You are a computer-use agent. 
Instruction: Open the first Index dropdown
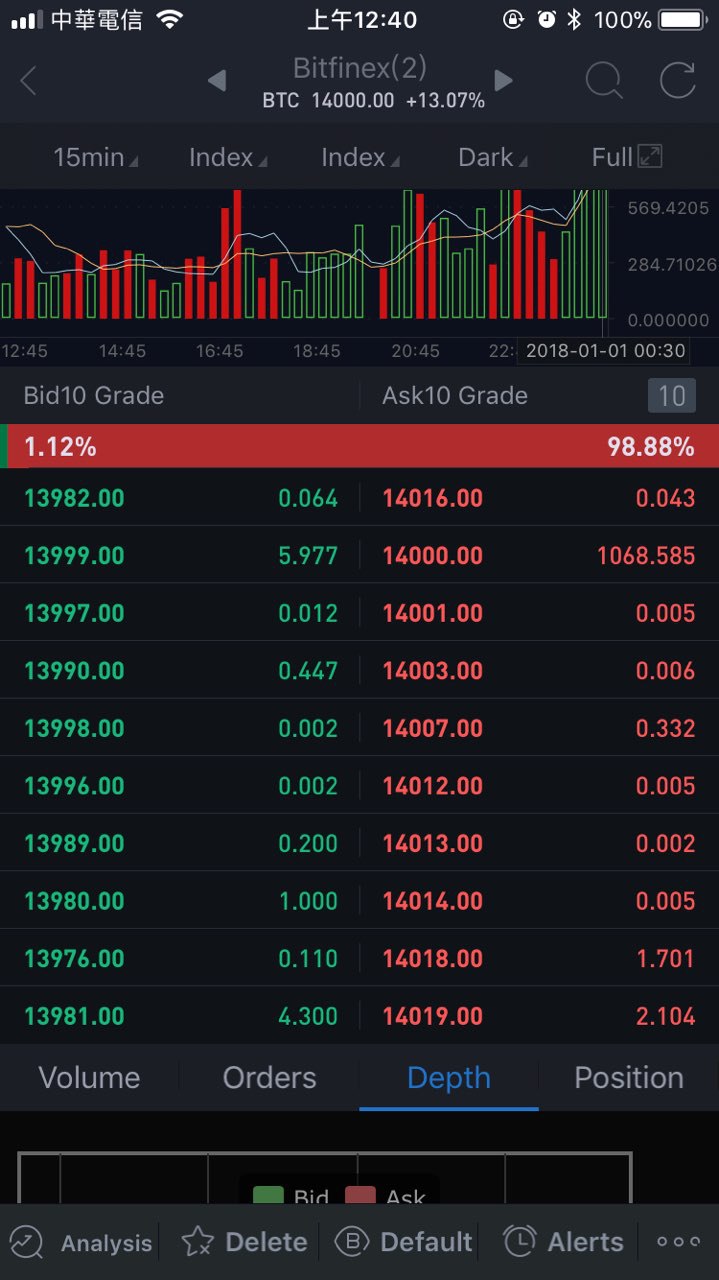point(228,157)
